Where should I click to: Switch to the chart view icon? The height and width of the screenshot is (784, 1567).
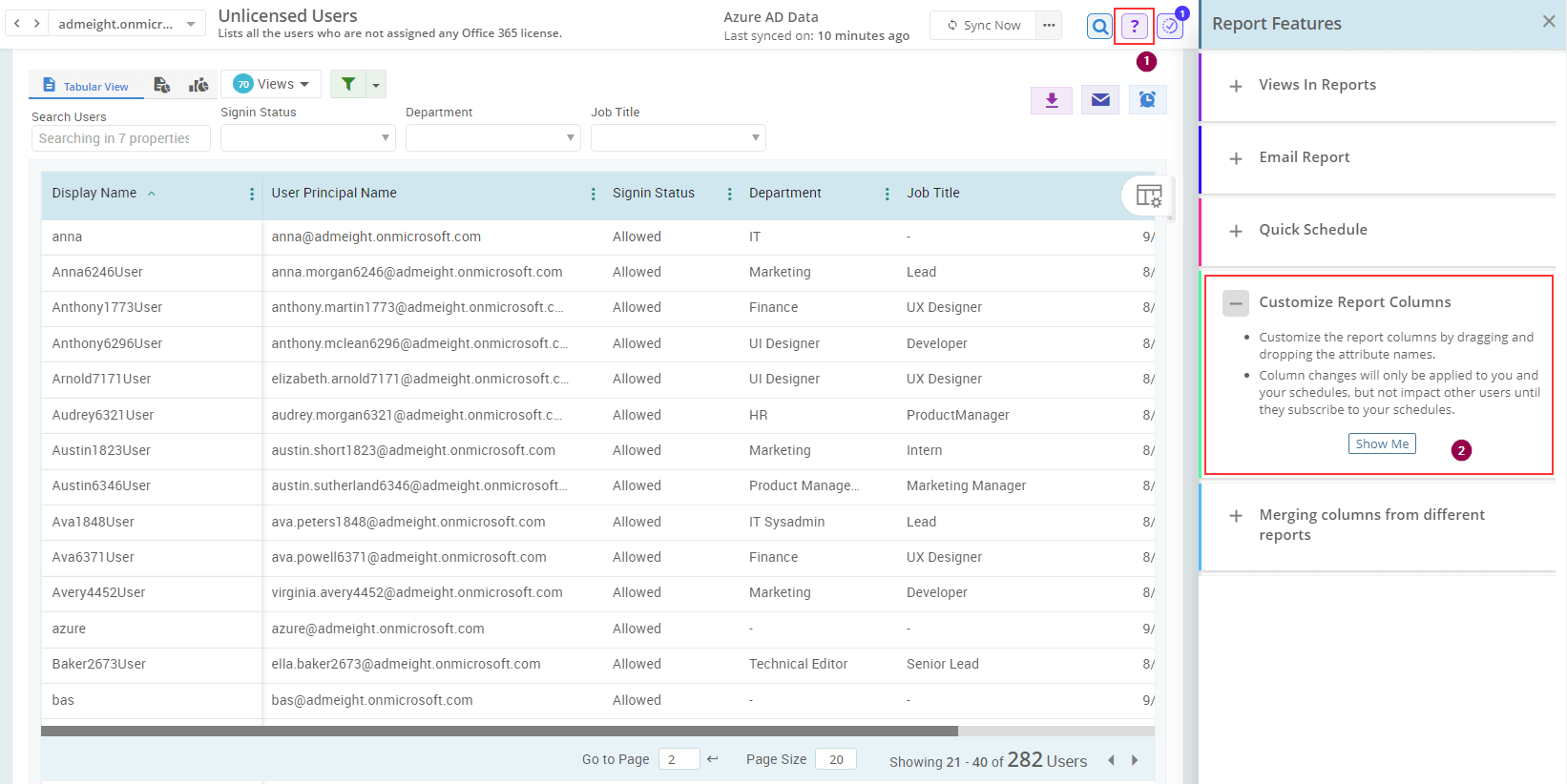(198, 85)
